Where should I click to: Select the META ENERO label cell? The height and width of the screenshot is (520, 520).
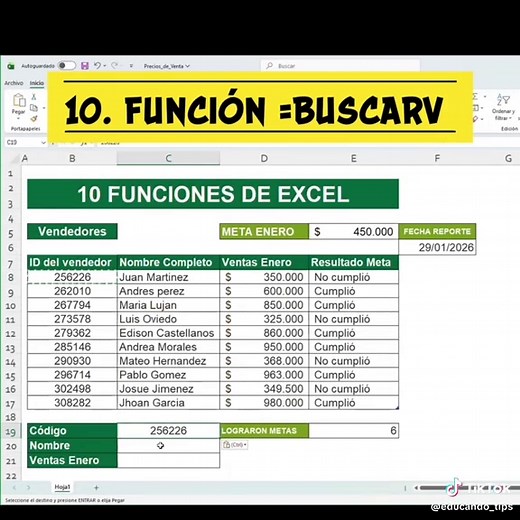[x=264, y=231]
